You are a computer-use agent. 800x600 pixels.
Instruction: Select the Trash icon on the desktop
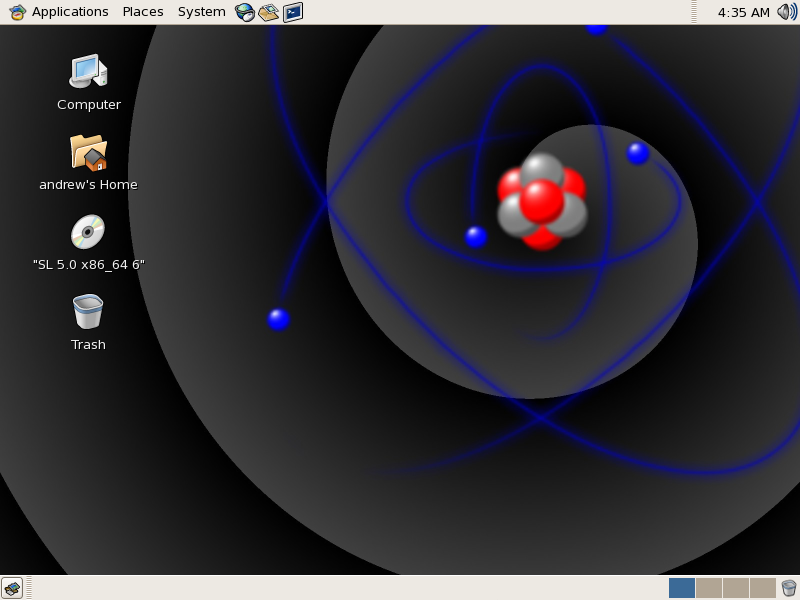coord(88,312)
